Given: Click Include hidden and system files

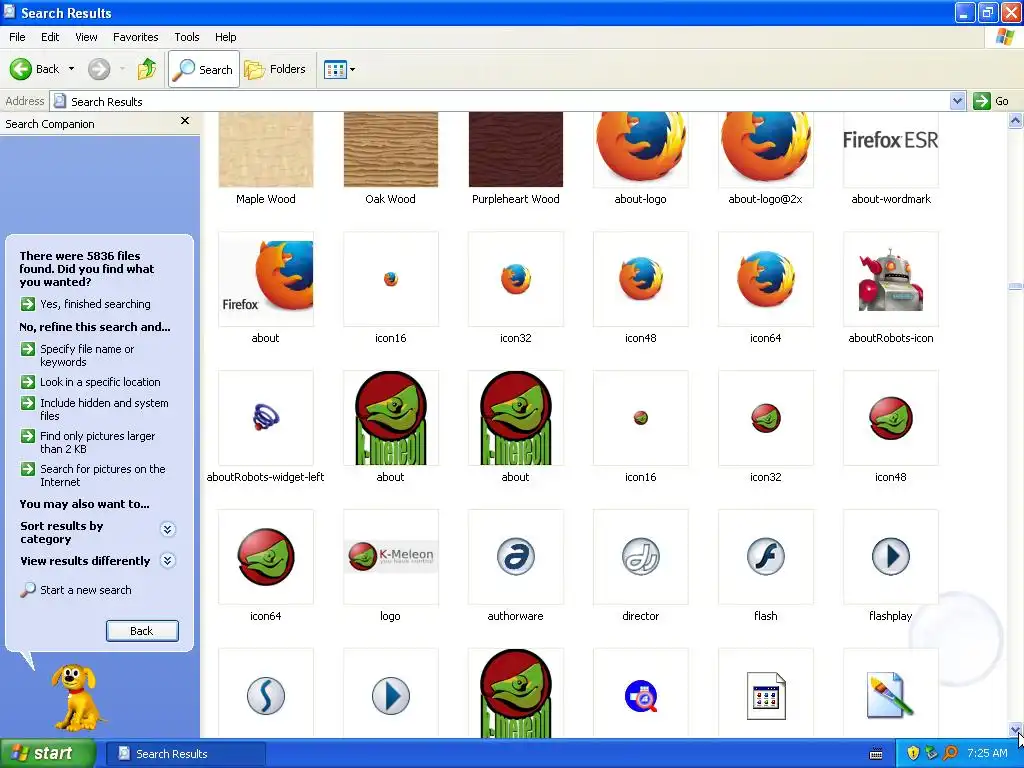Looking at the screenshot, I should tap(95, 409).
